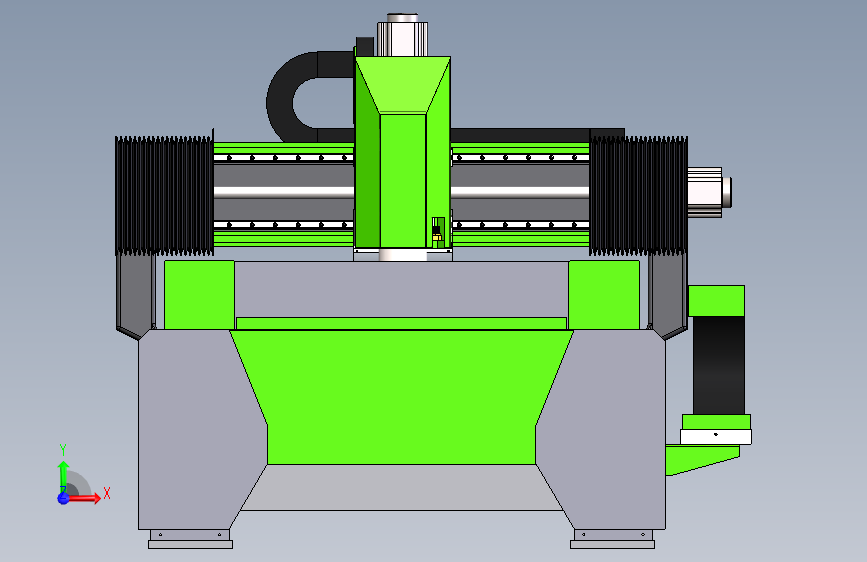Select the black cylinder on the right side
The height and width of the screenshot is (562, 867).
point(719,365)
